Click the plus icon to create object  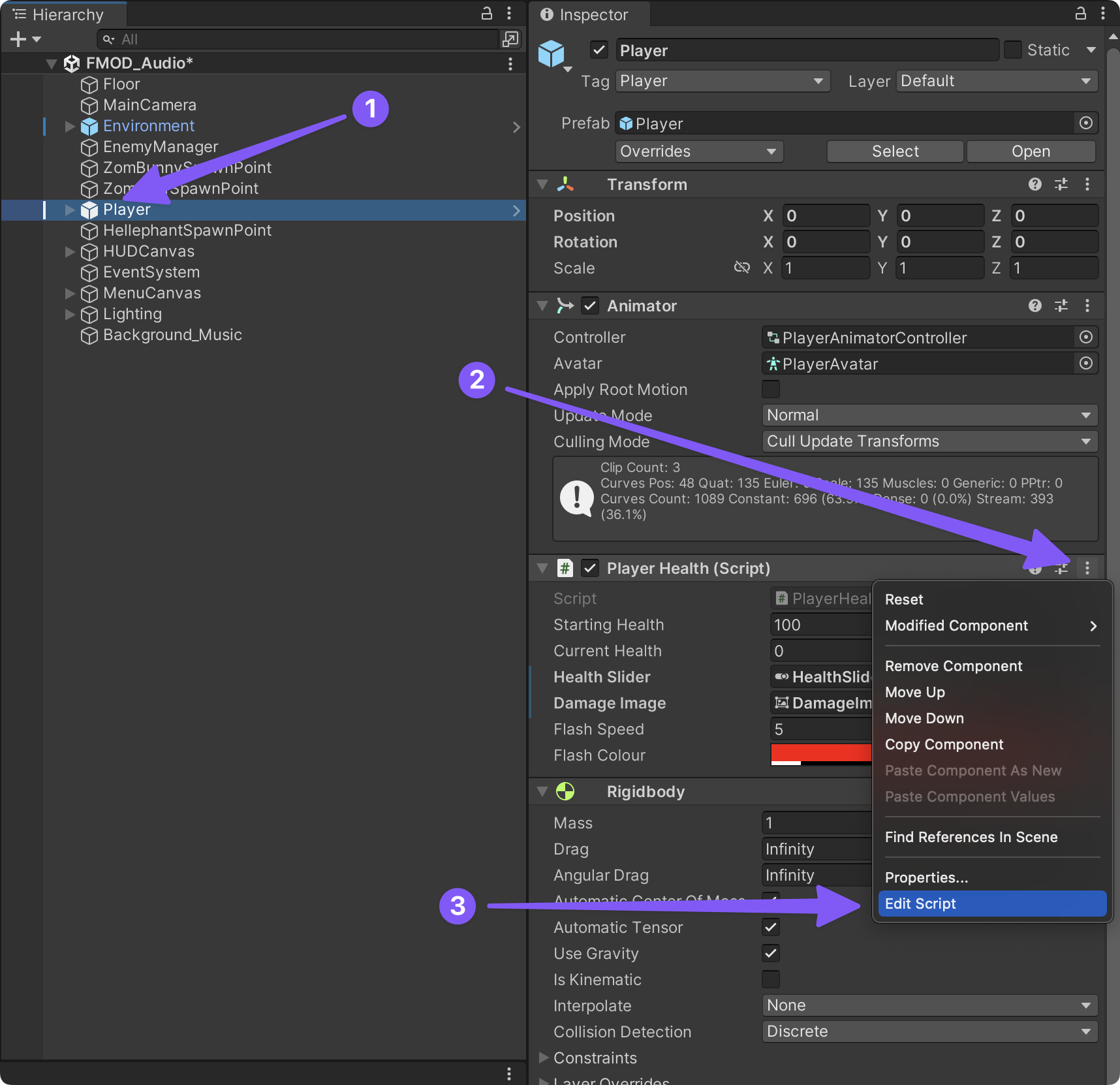click(x=18, y=39)
